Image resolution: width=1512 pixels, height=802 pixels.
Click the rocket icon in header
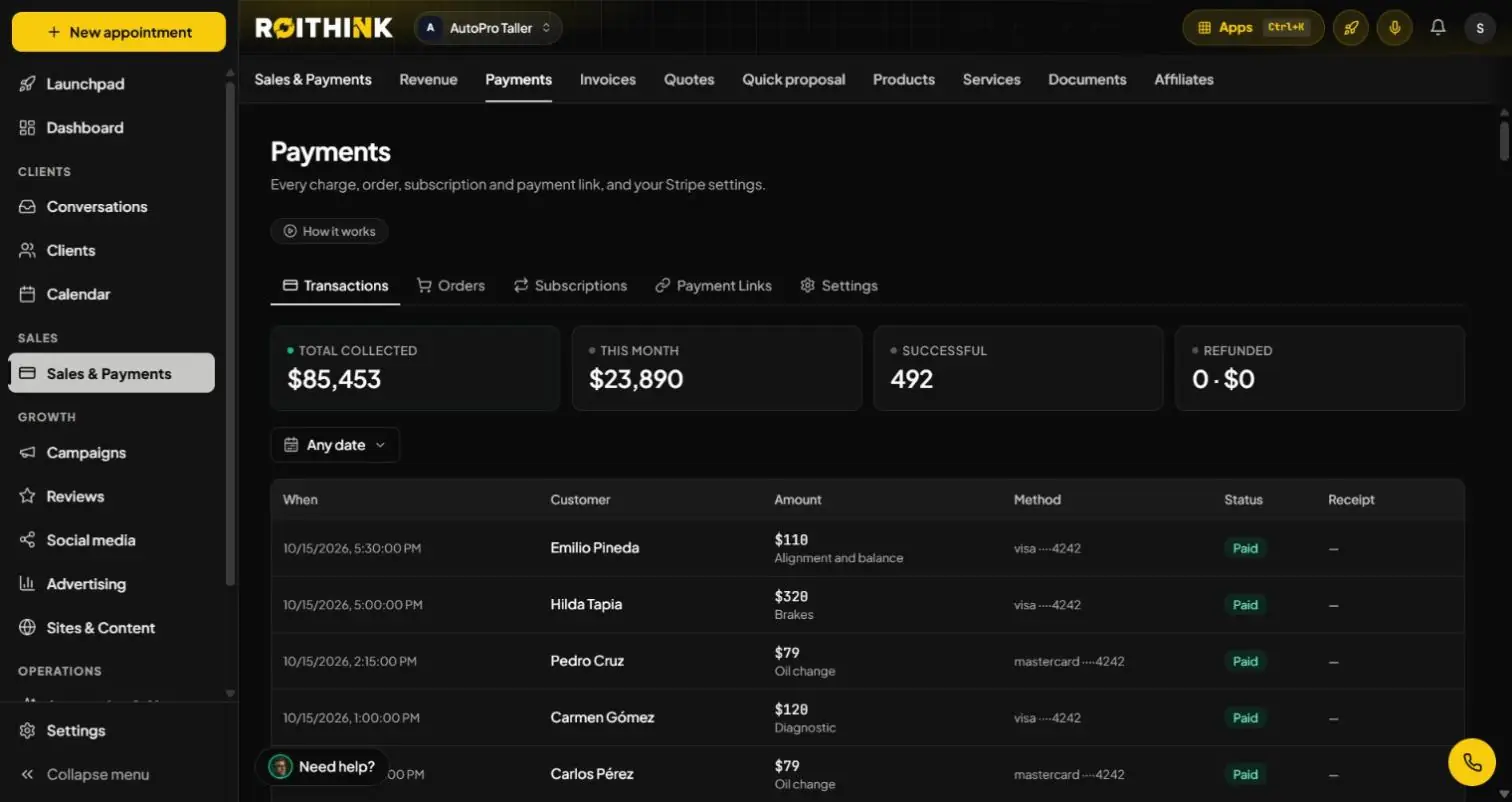click(1351, 28)
